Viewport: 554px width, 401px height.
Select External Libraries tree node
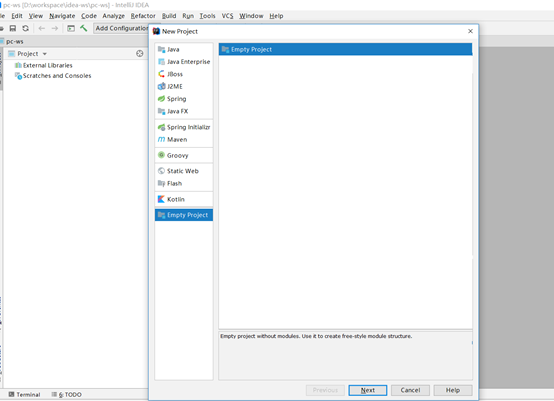coord(43,65)
